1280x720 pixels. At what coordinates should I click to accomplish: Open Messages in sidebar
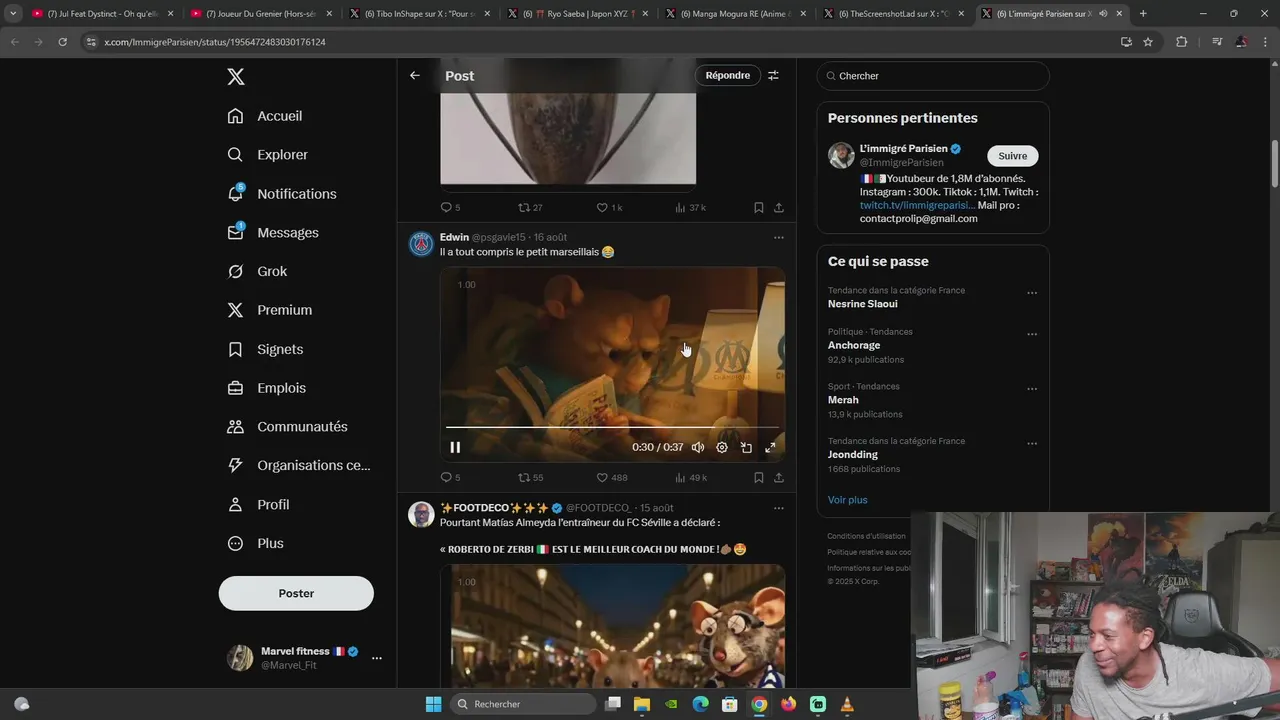click(273, 232)
